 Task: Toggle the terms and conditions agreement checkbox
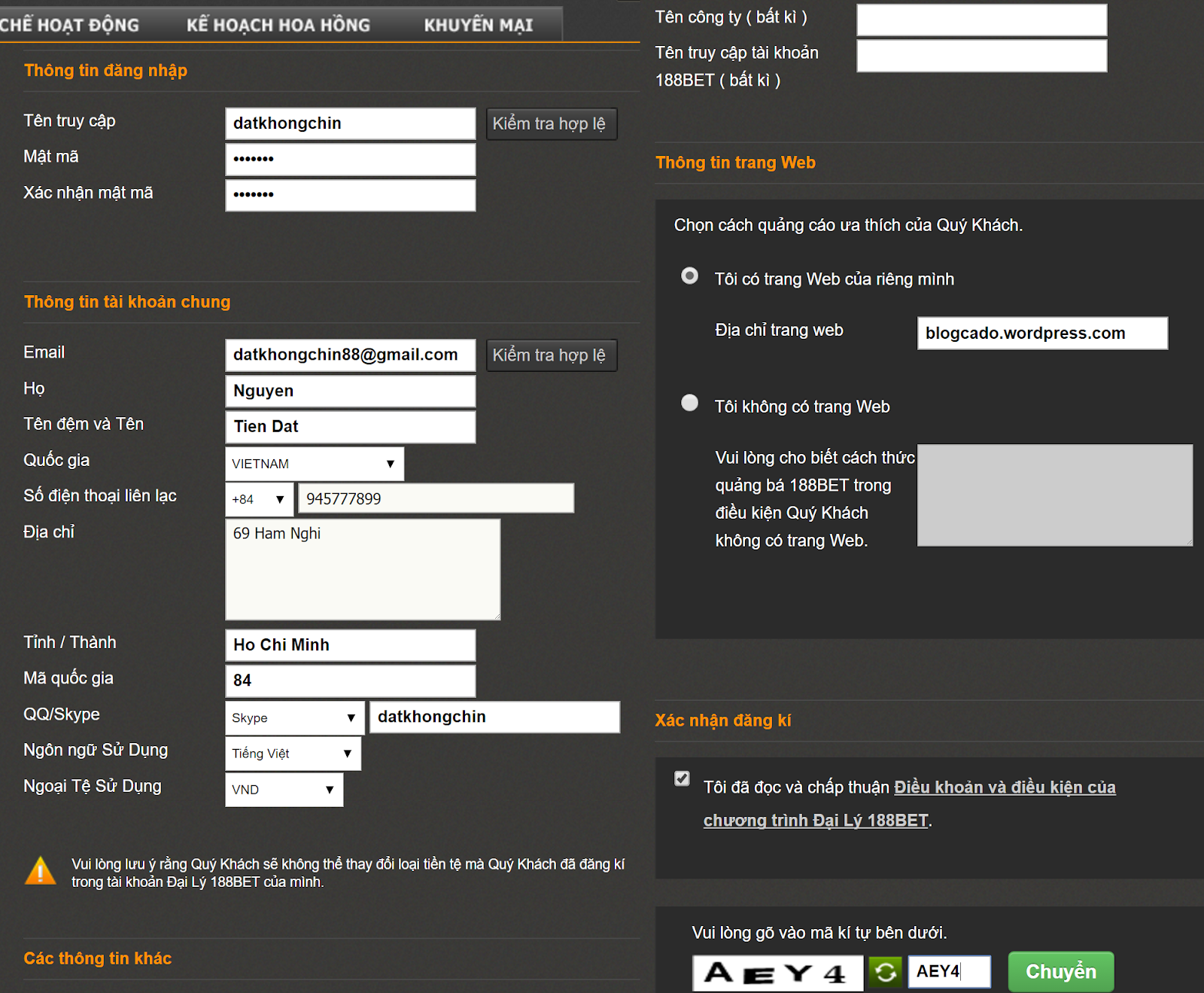(x=682, y=778)
